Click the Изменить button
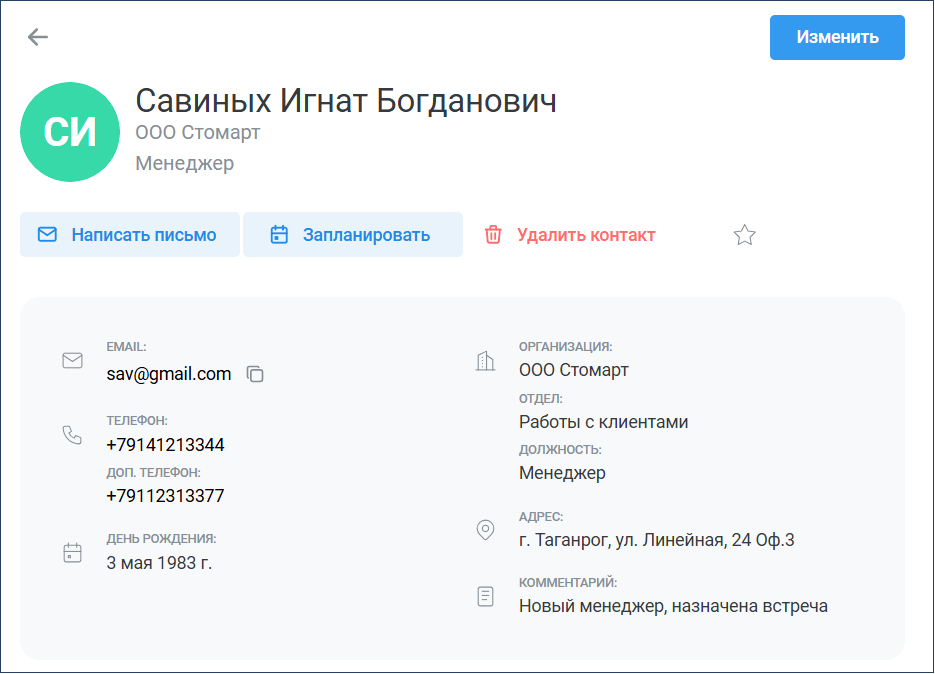 click(837, 37)
